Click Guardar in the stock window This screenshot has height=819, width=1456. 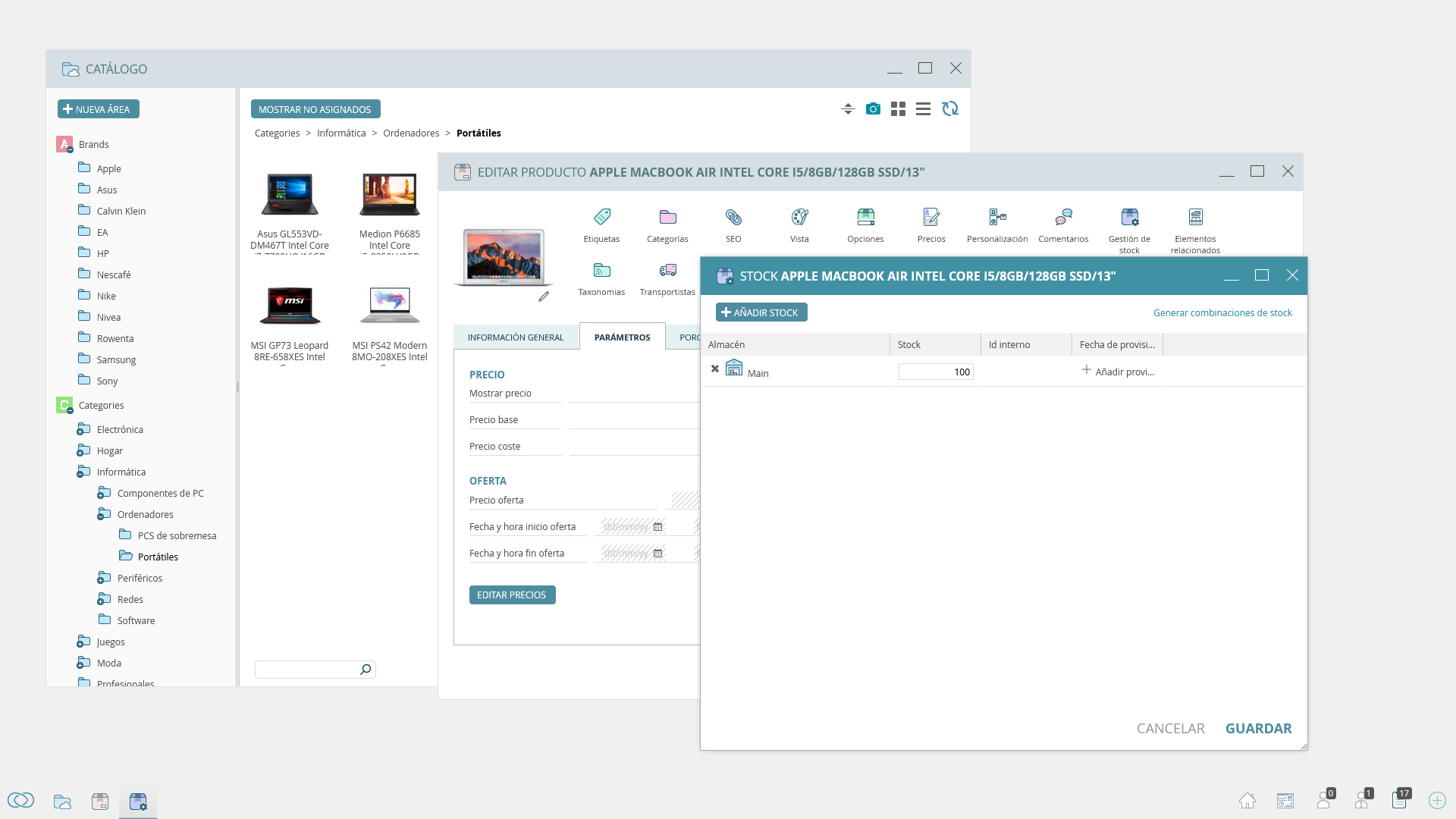[x=1259, y=729]
